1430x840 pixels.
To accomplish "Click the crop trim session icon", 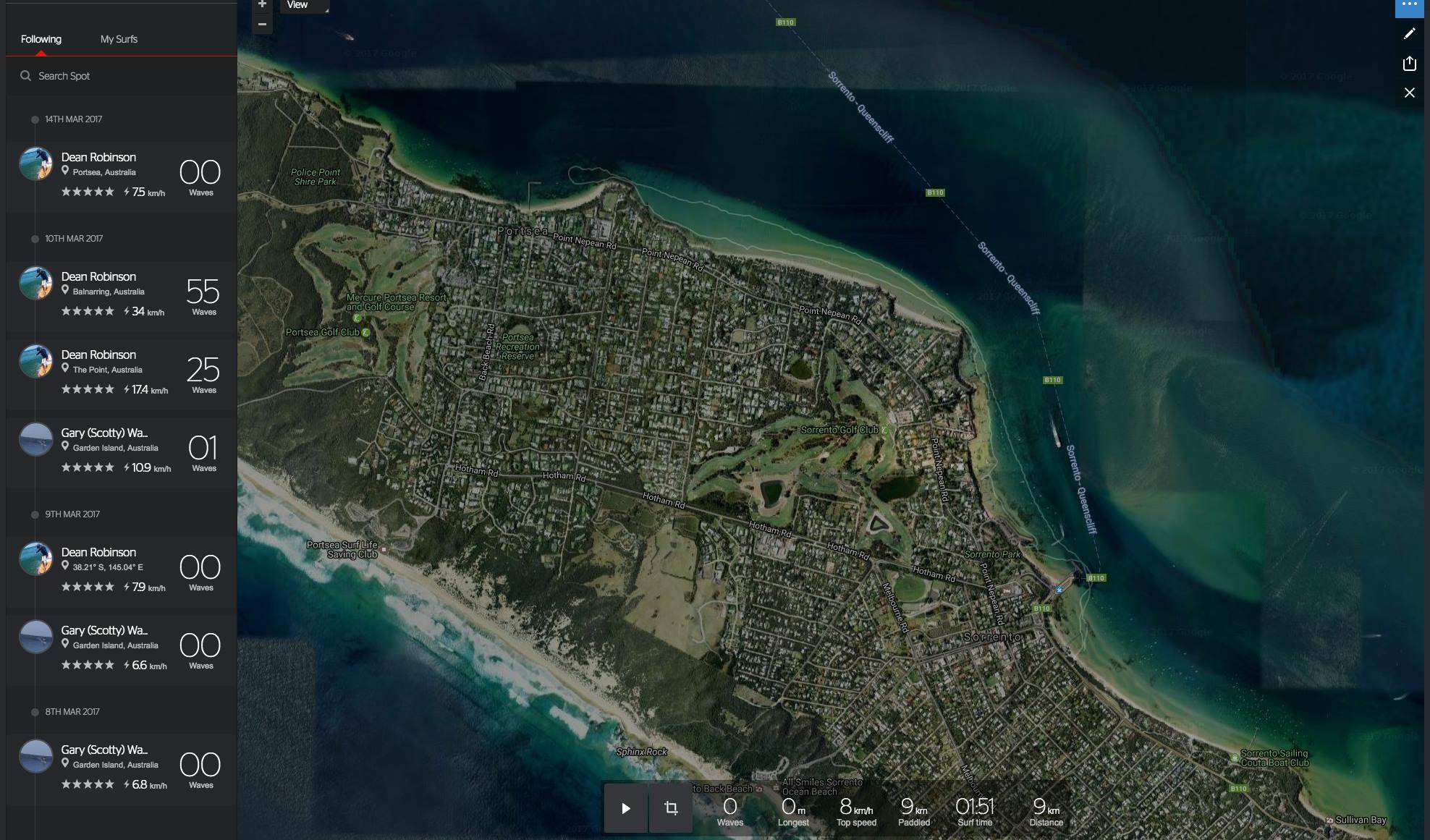I will [x=671, y=808].
